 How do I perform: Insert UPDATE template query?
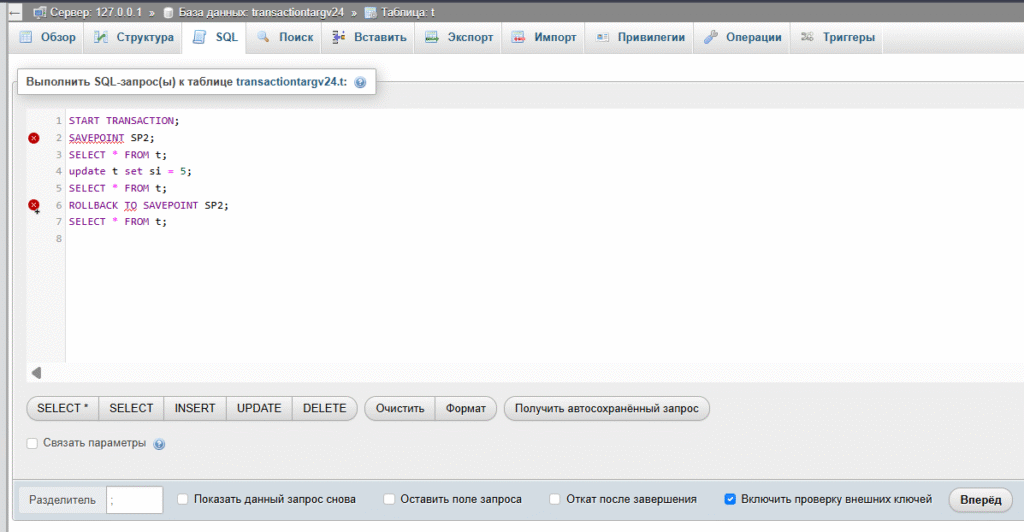[259, 408]
